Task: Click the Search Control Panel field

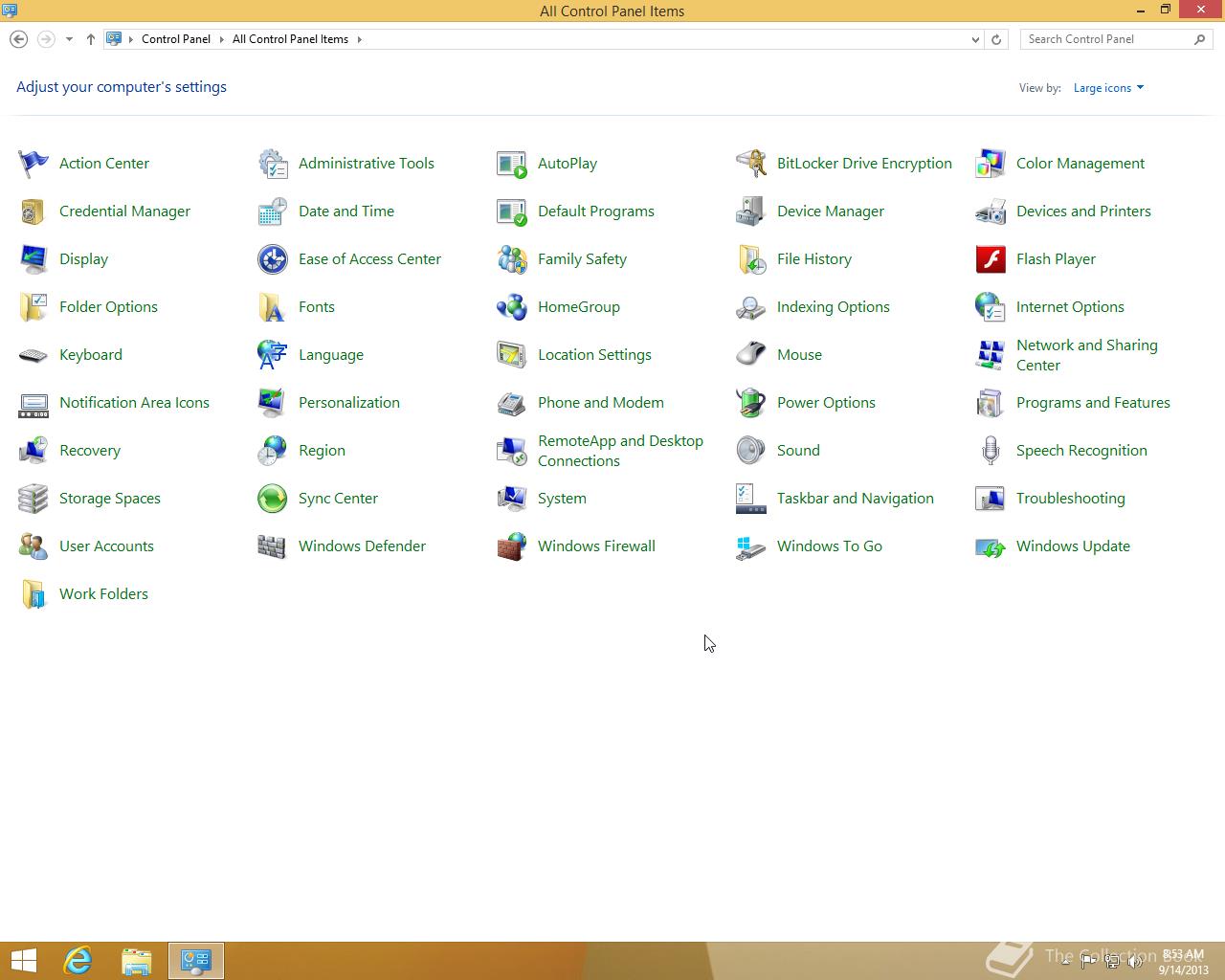Action: (x=1105, y=39)
